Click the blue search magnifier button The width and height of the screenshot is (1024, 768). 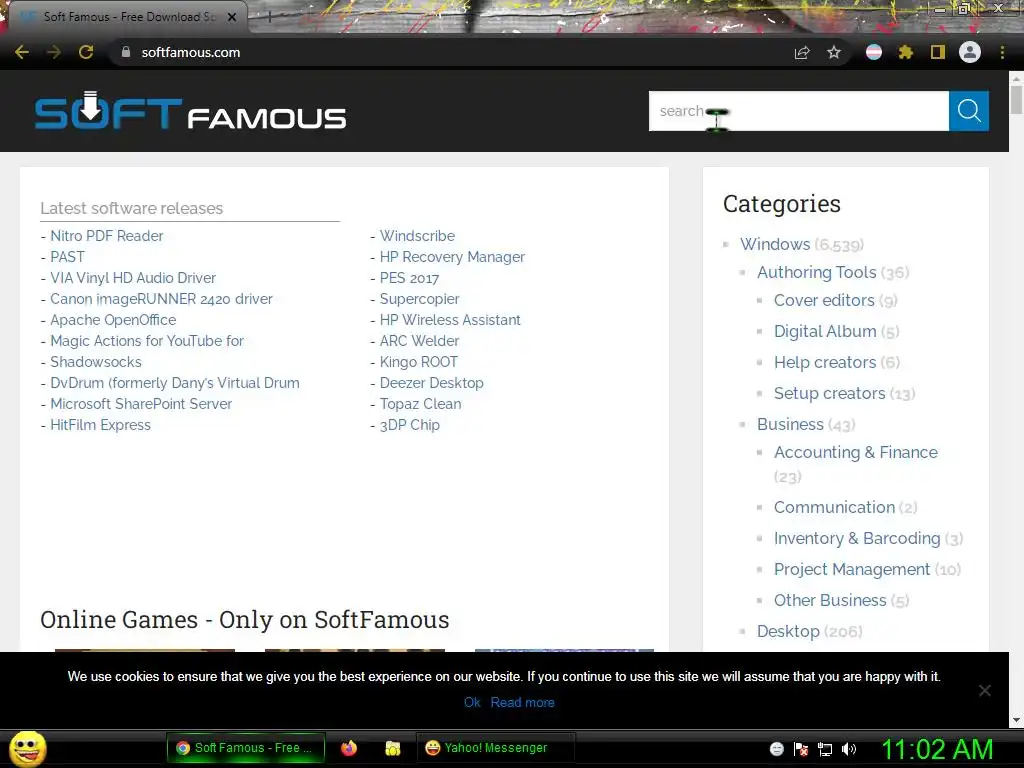click(x=968, y=111)
